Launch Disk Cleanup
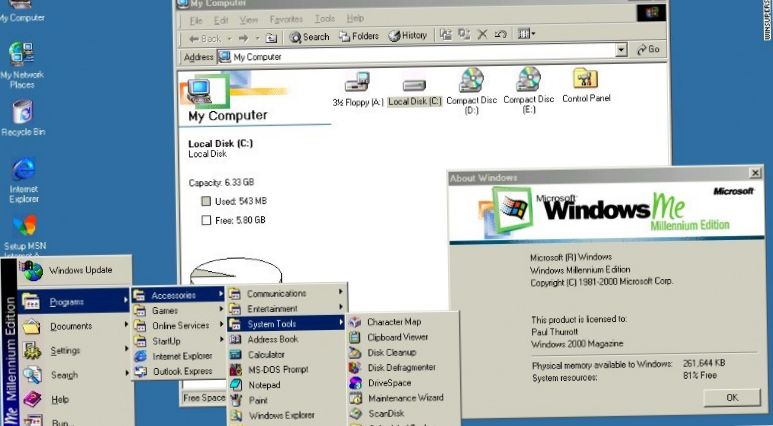Screen dimensions: 773x426 click(x=403, y=353)
